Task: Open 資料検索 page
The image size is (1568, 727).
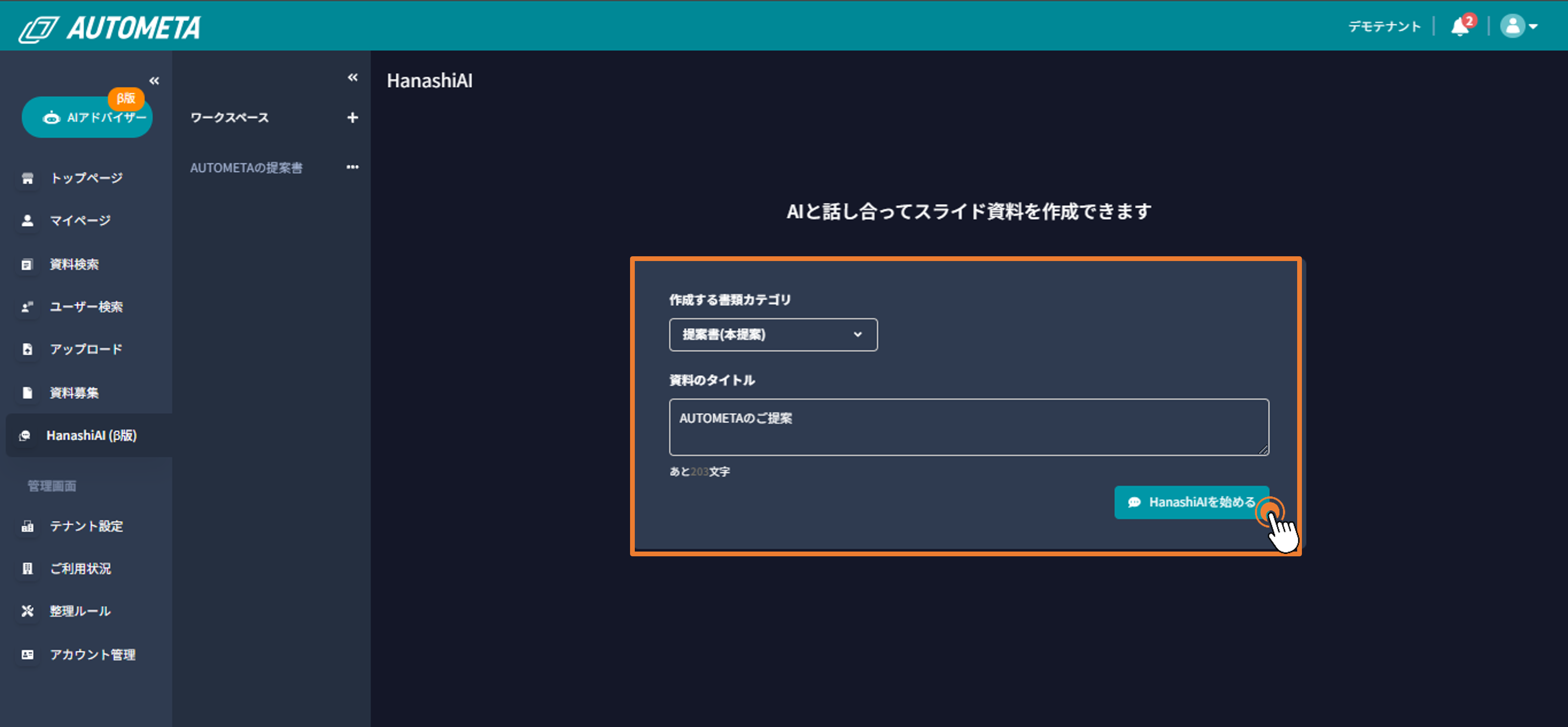Action: coord(74,264)
